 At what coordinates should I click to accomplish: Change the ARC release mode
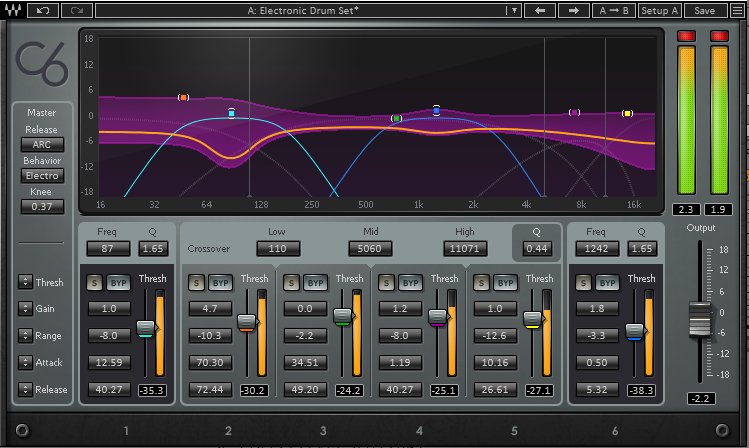(x=42, y=144)
